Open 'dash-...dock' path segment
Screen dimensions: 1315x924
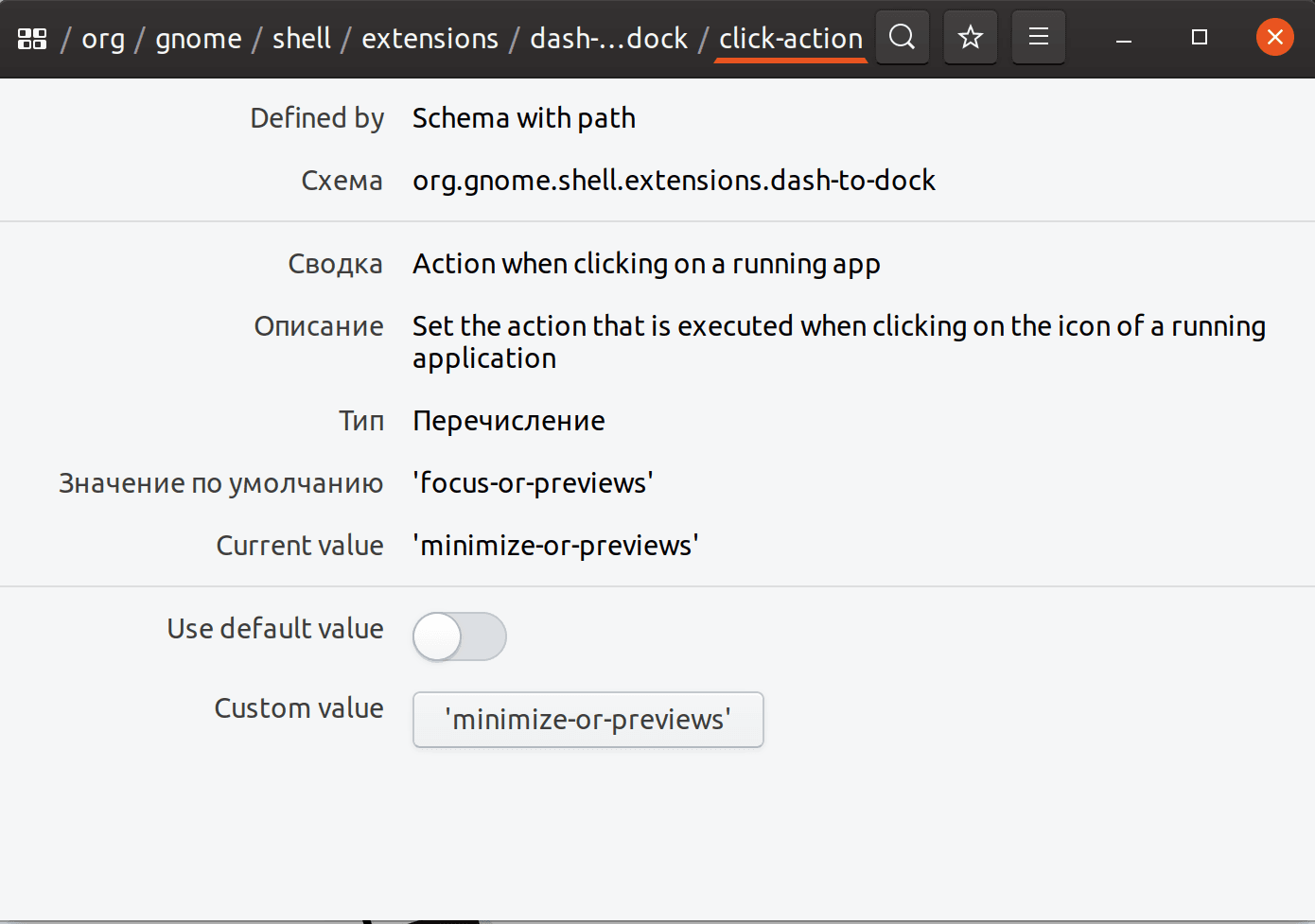click(608, 39)
